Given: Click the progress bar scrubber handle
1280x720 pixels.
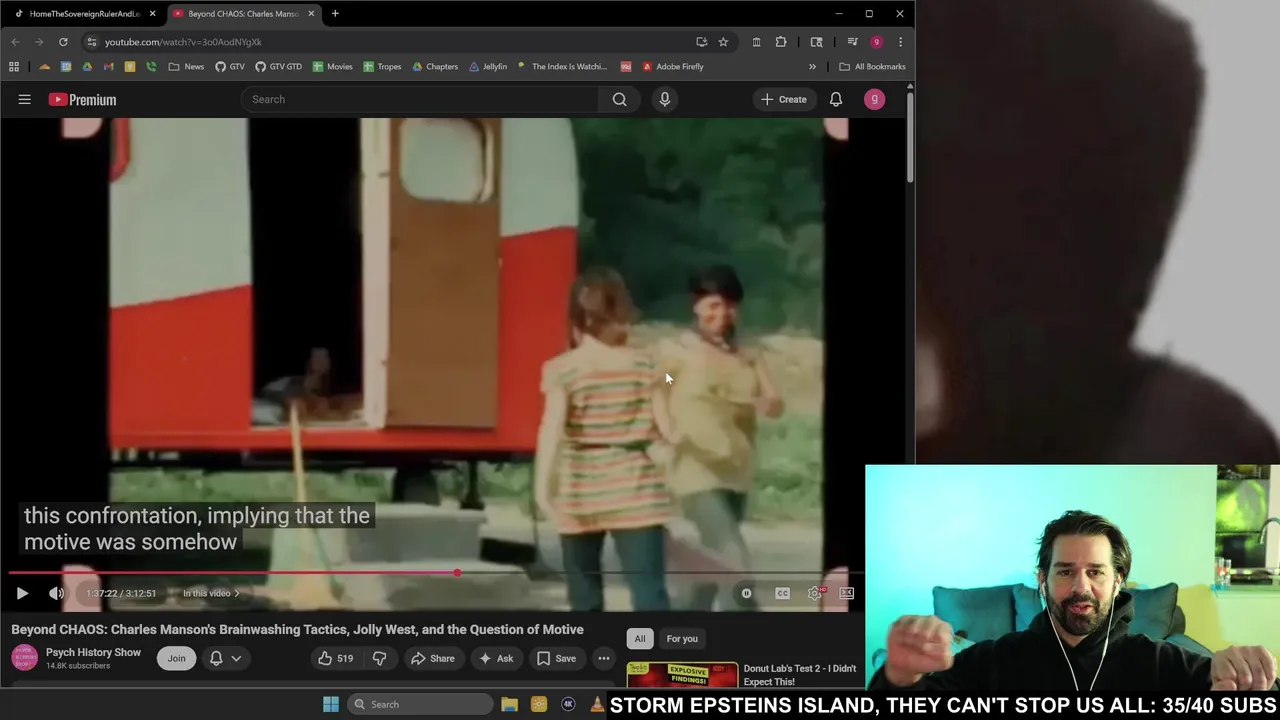Looking at the screenshot, I should click(457, 573).
